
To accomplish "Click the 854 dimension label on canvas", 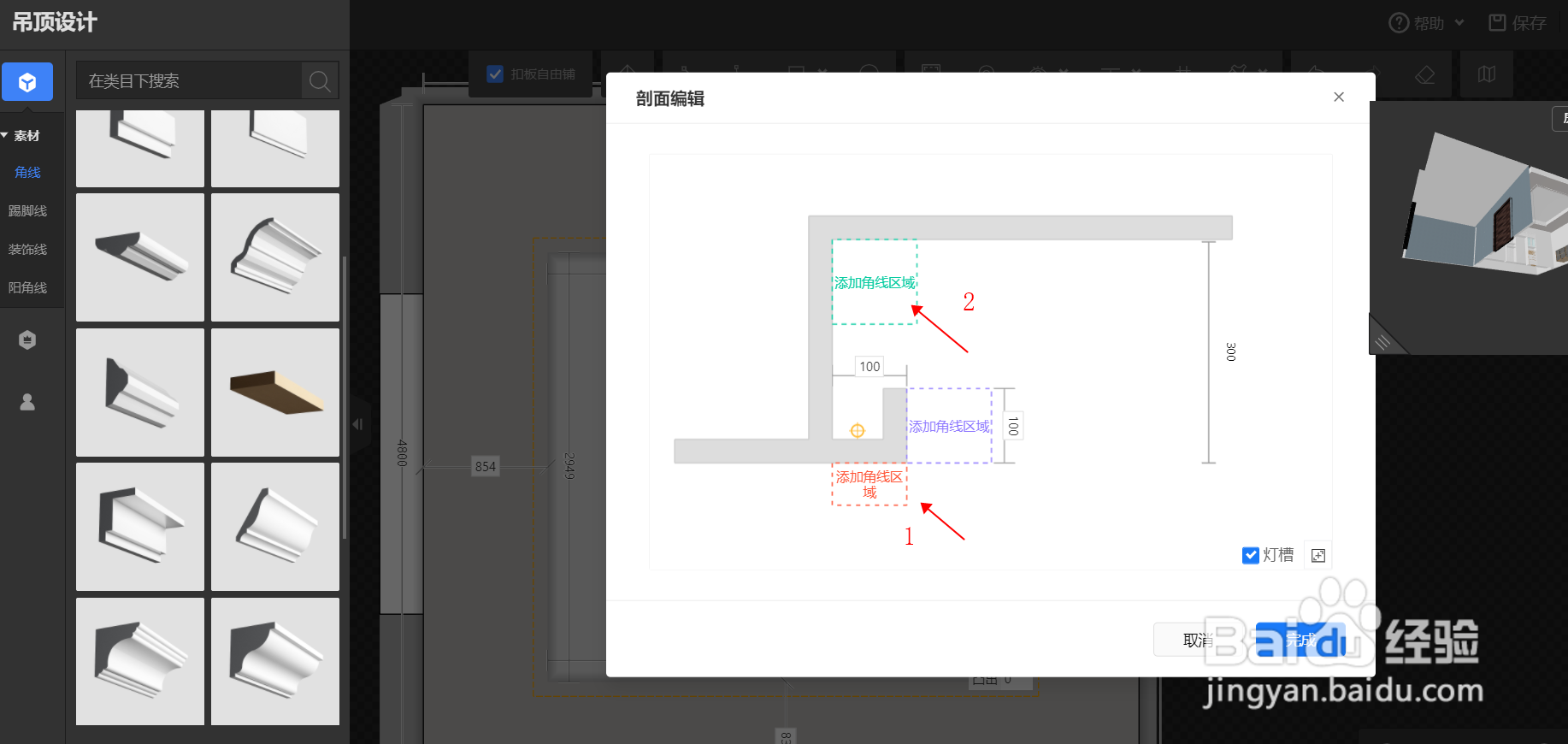I will [x=486, y=466].
